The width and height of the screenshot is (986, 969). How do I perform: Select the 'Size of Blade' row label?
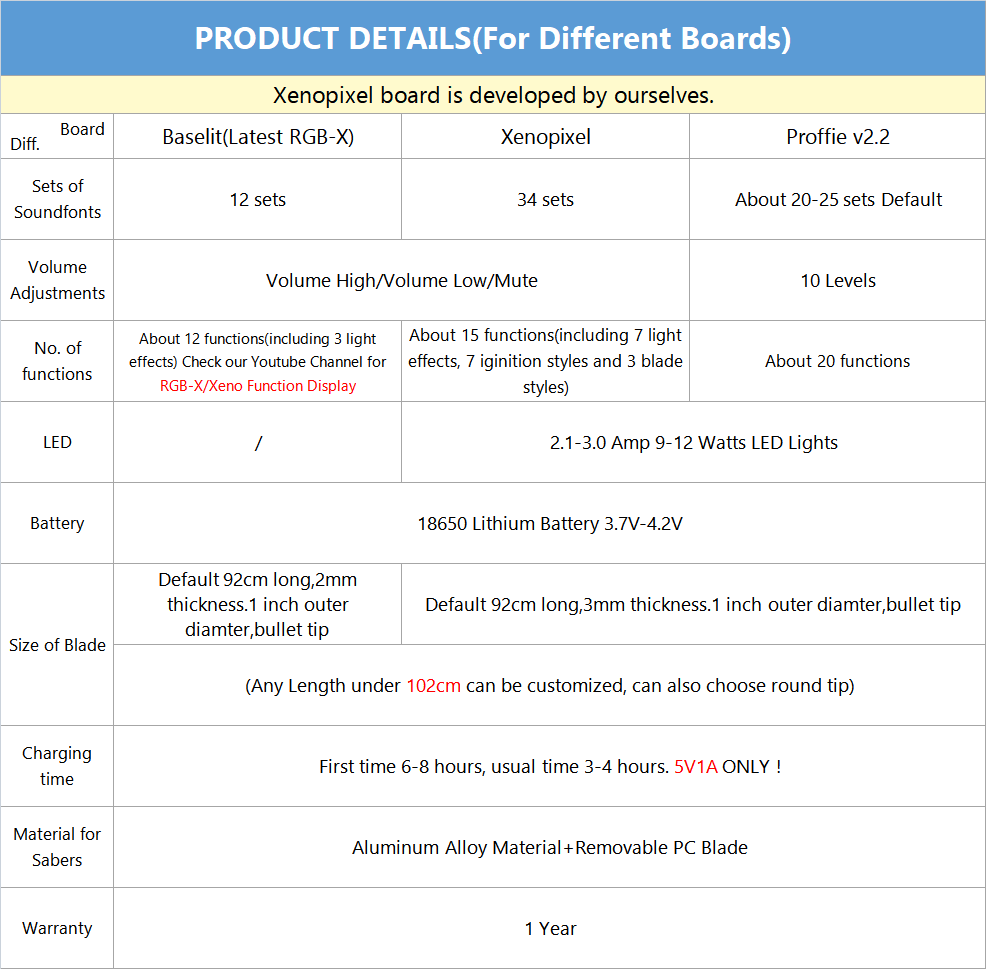57,645
